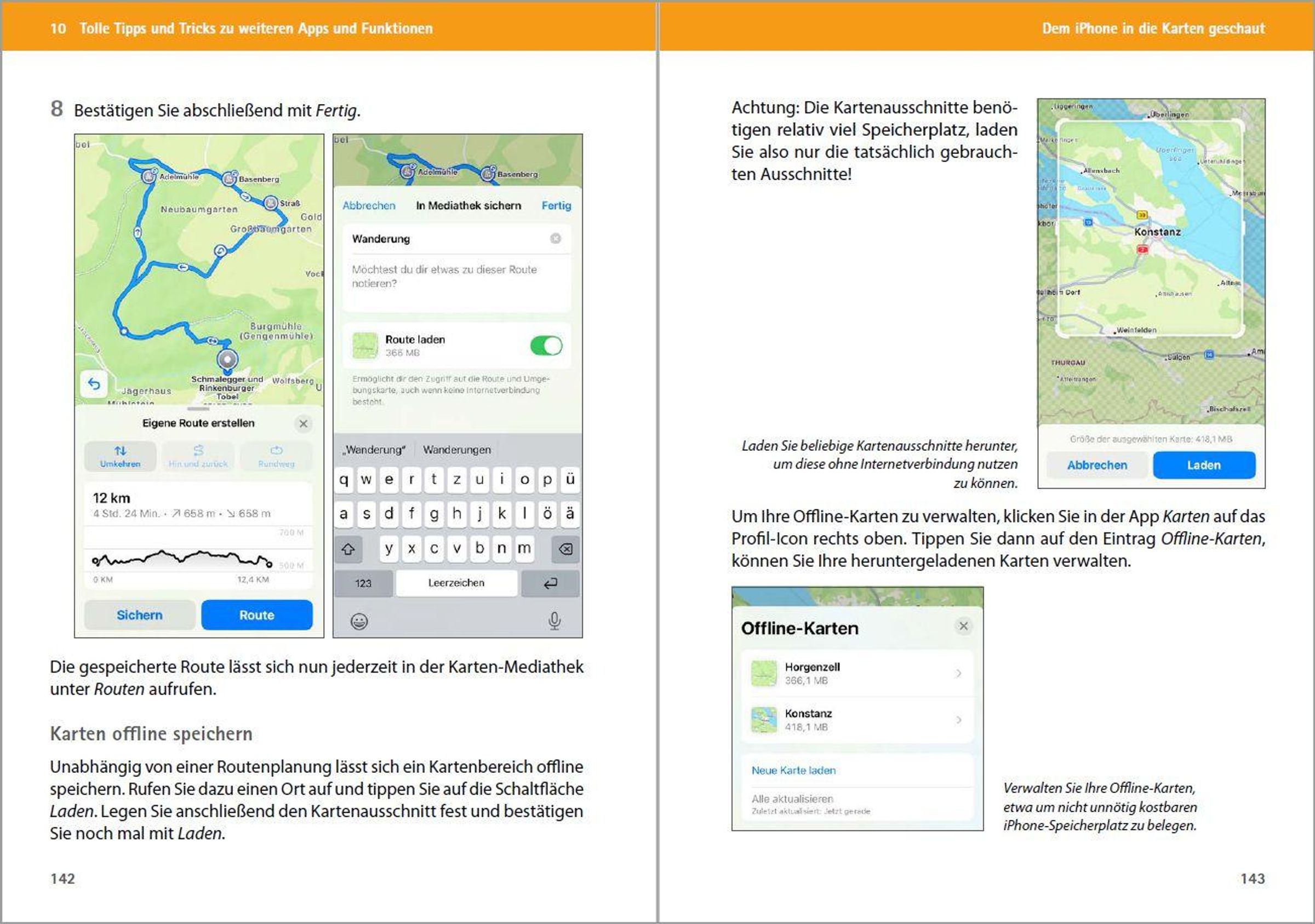The width and height of the screenshot is (1315, 924).
Task: Toggle the Route laden switch
Action: [x=546, y=346]
